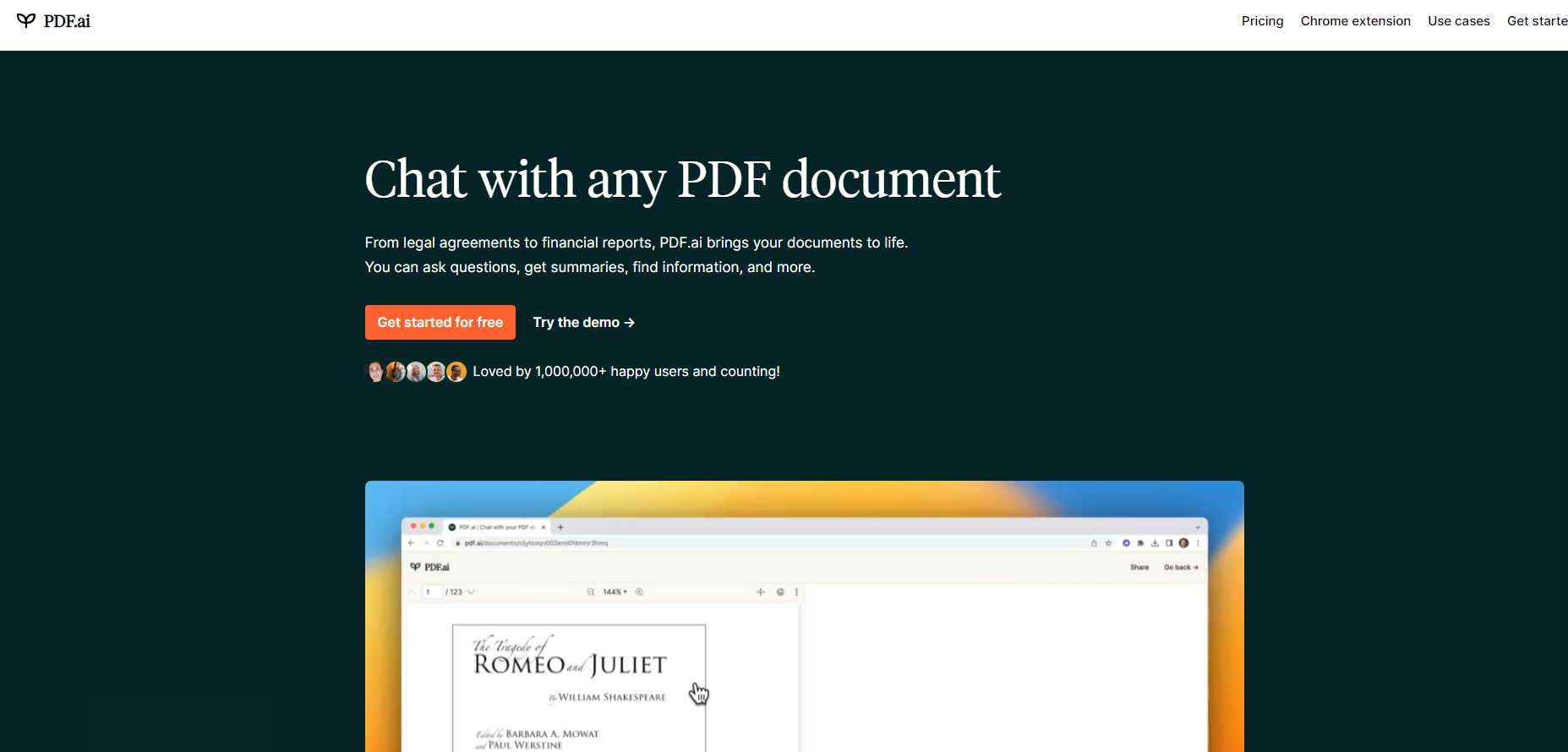
Task: Click 'Loved by 1,000,000+ happy users' text
Action: (626, 372)
